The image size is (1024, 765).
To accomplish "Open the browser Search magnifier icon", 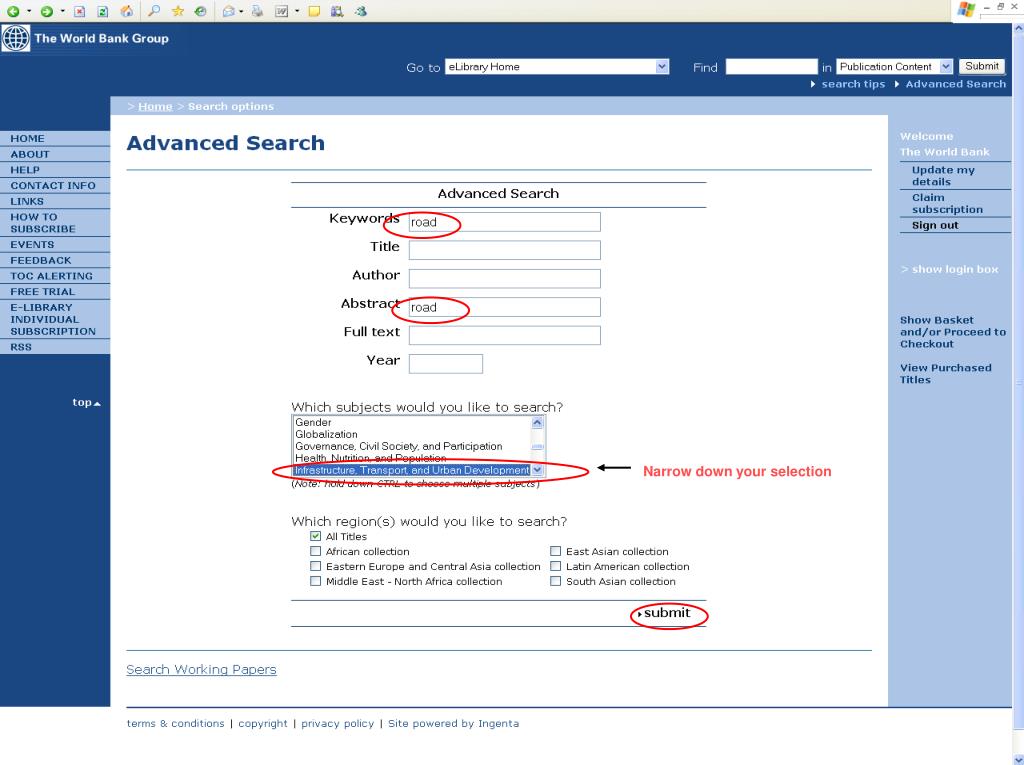I will [154, 11].
